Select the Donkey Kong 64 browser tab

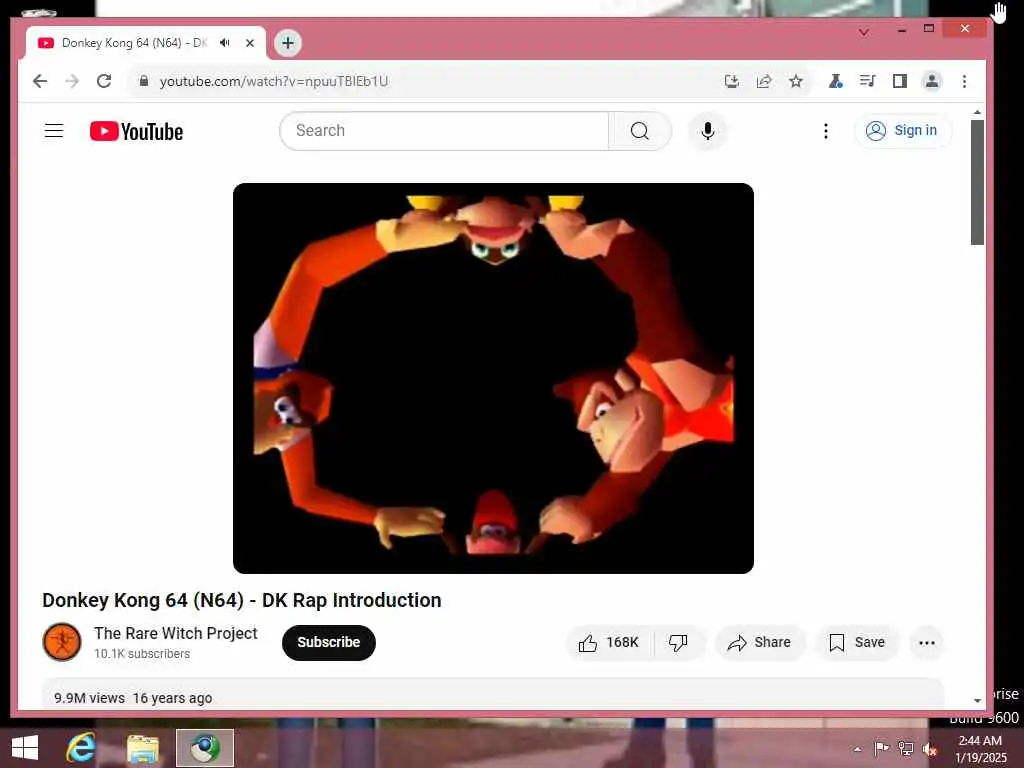(145, 43)
